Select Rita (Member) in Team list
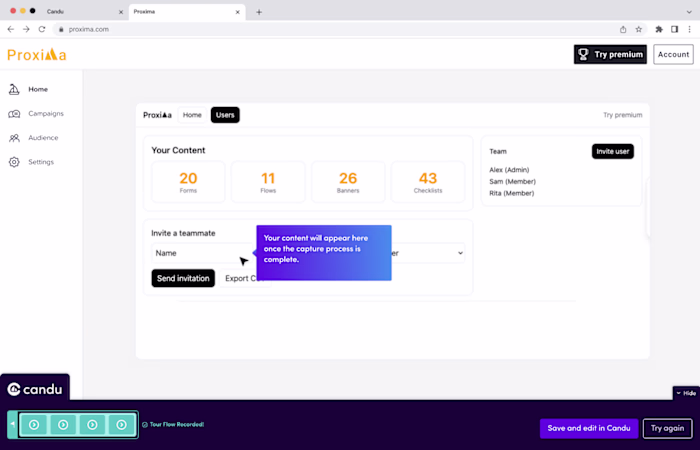The width and height of the screenshot is (700, 450). pos(512,193)
